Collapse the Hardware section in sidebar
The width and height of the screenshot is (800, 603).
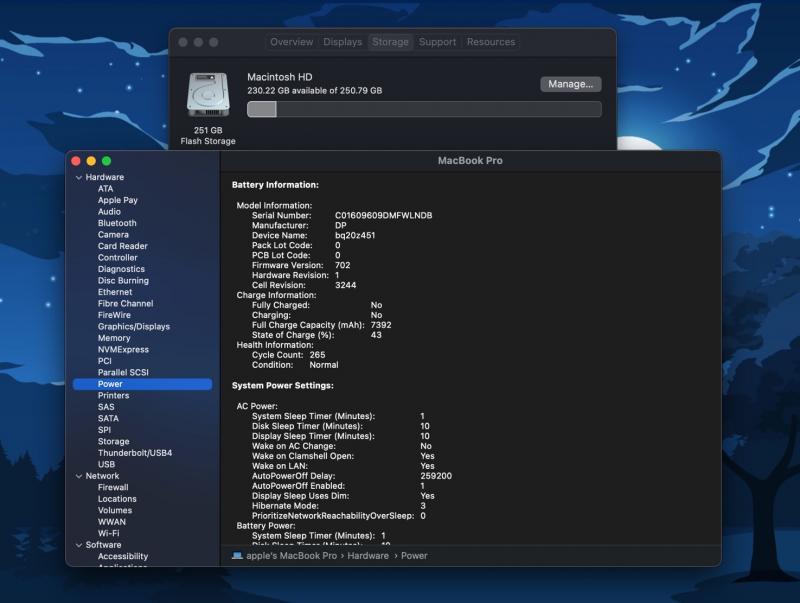[x=79, y=178]
